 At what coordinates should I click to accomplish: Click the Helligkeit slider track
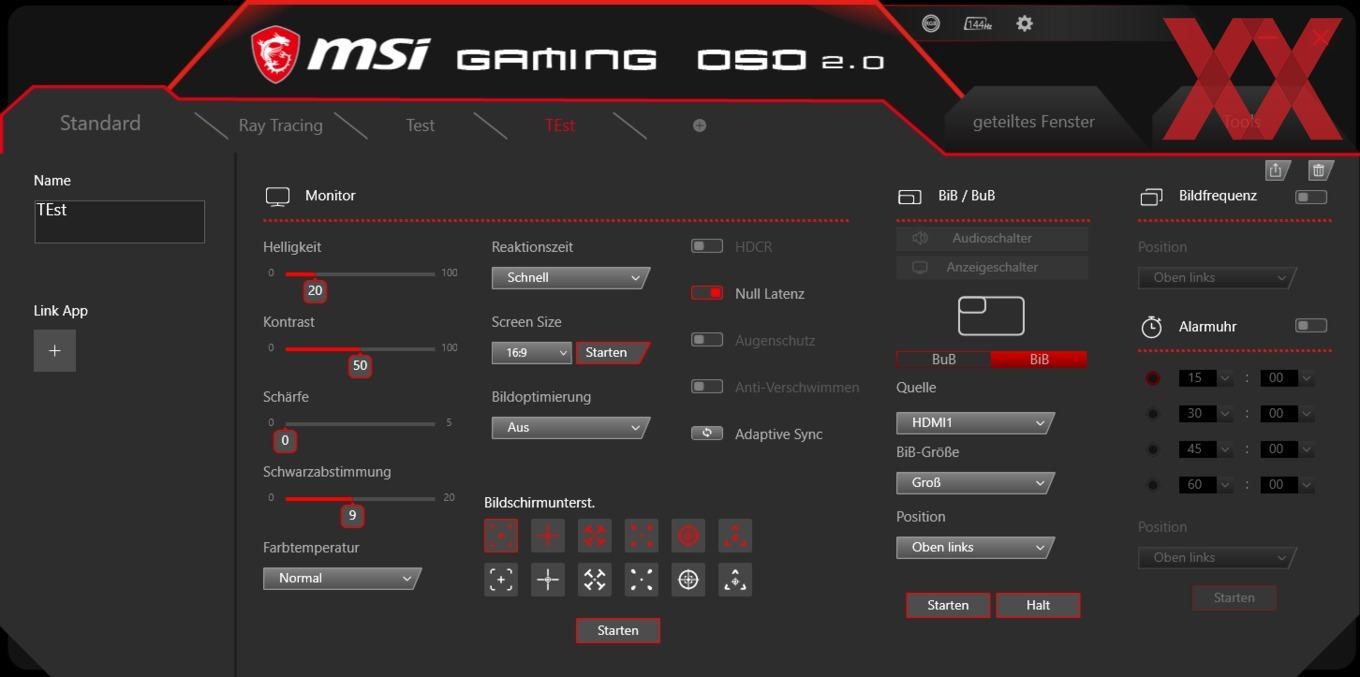click(360, 274)
